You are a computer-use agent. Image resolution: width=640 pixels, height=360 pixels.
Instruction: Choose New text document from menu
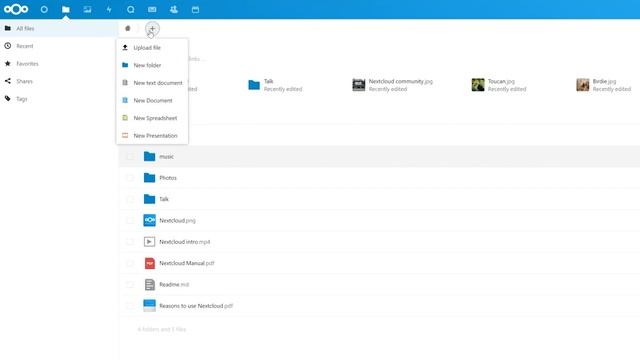pyautogui.click(x=152, y=83)
